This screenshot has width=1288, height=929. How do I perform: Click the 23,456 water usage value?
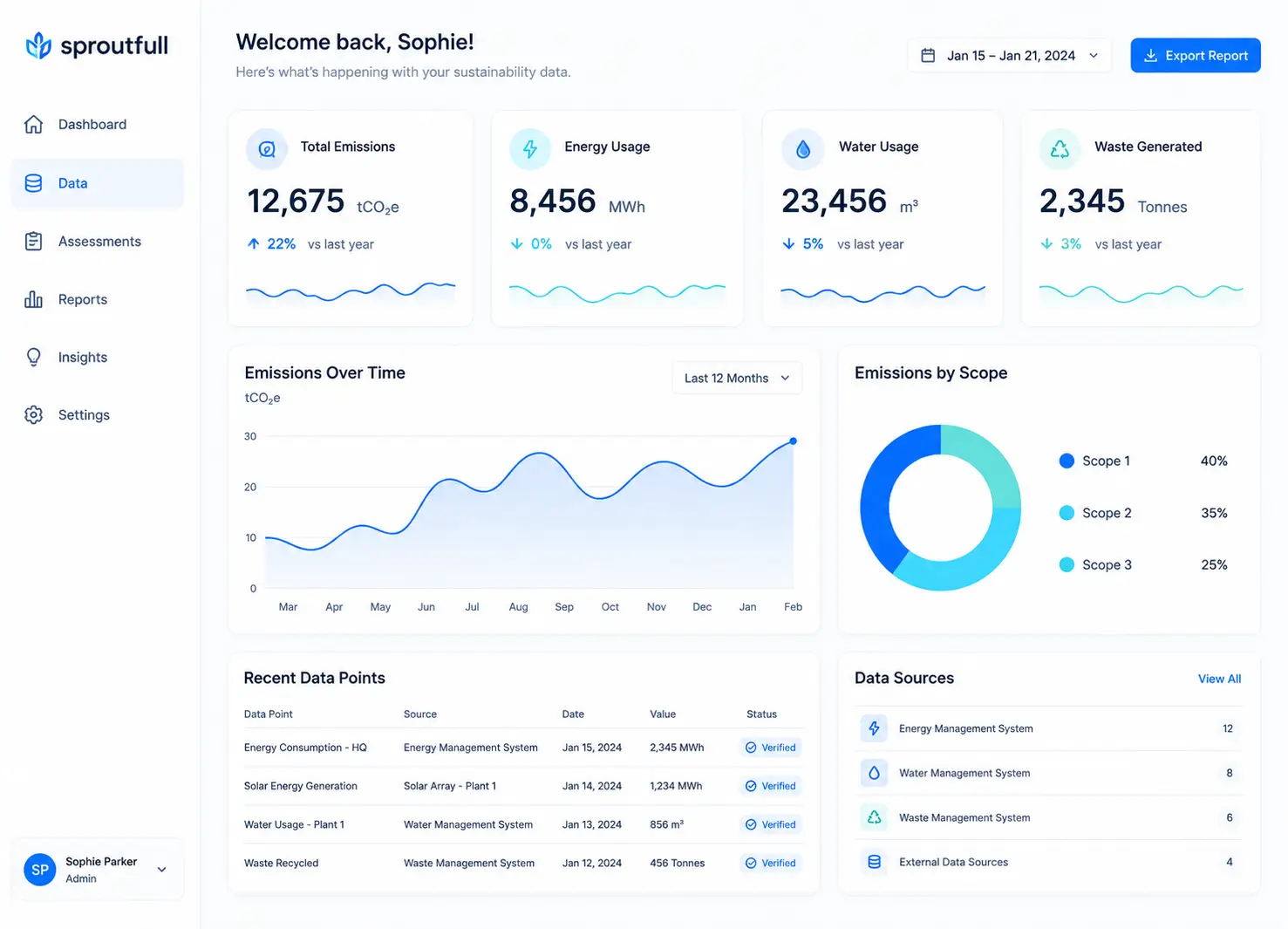tap(835, 202)
